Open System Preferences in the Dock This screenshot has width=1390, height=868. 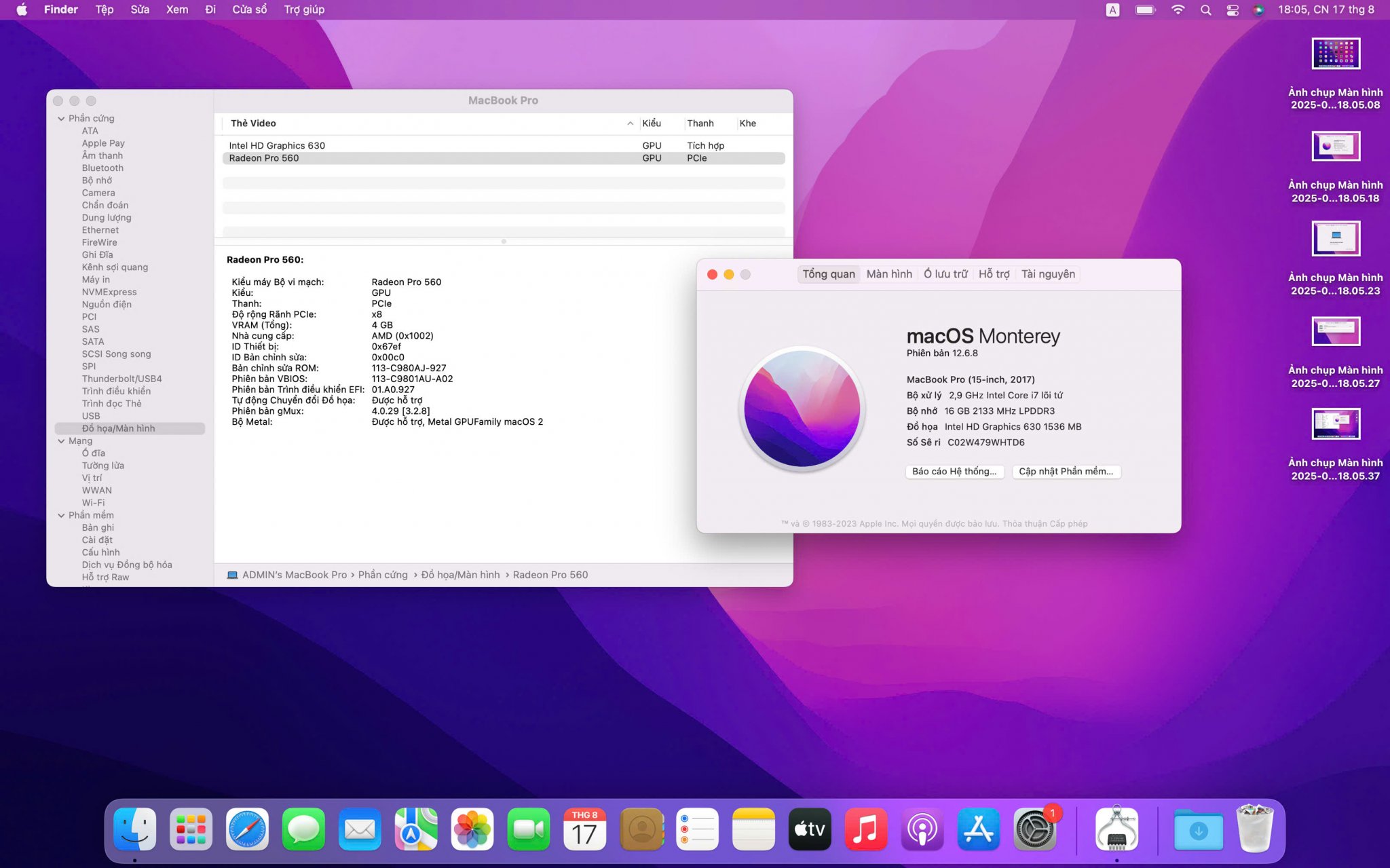click(1034, 829)
